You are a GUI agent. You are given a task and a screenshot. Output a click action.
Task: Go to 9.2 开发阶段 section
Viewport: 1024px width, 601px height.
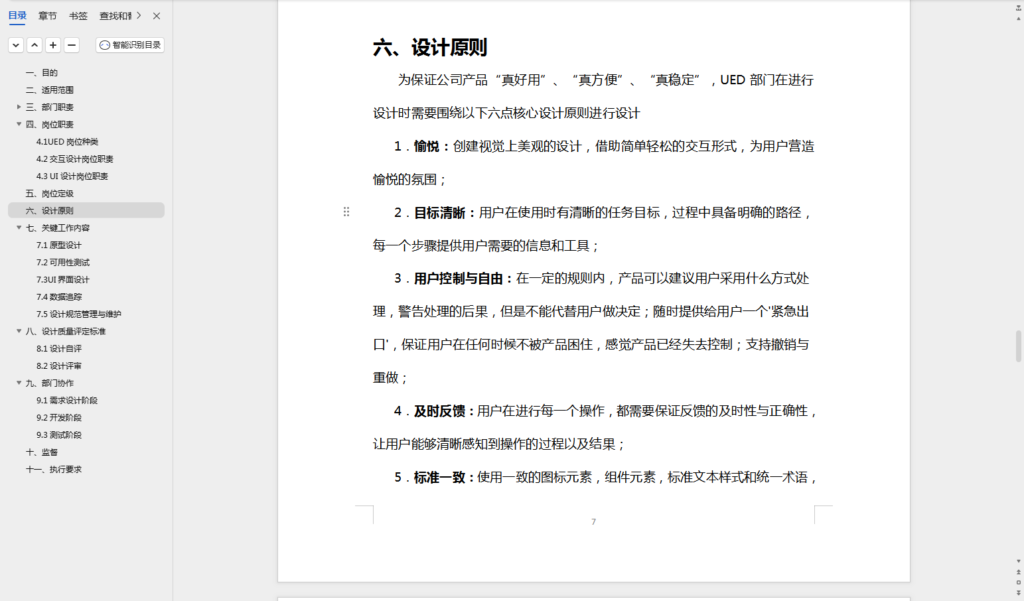59,417
